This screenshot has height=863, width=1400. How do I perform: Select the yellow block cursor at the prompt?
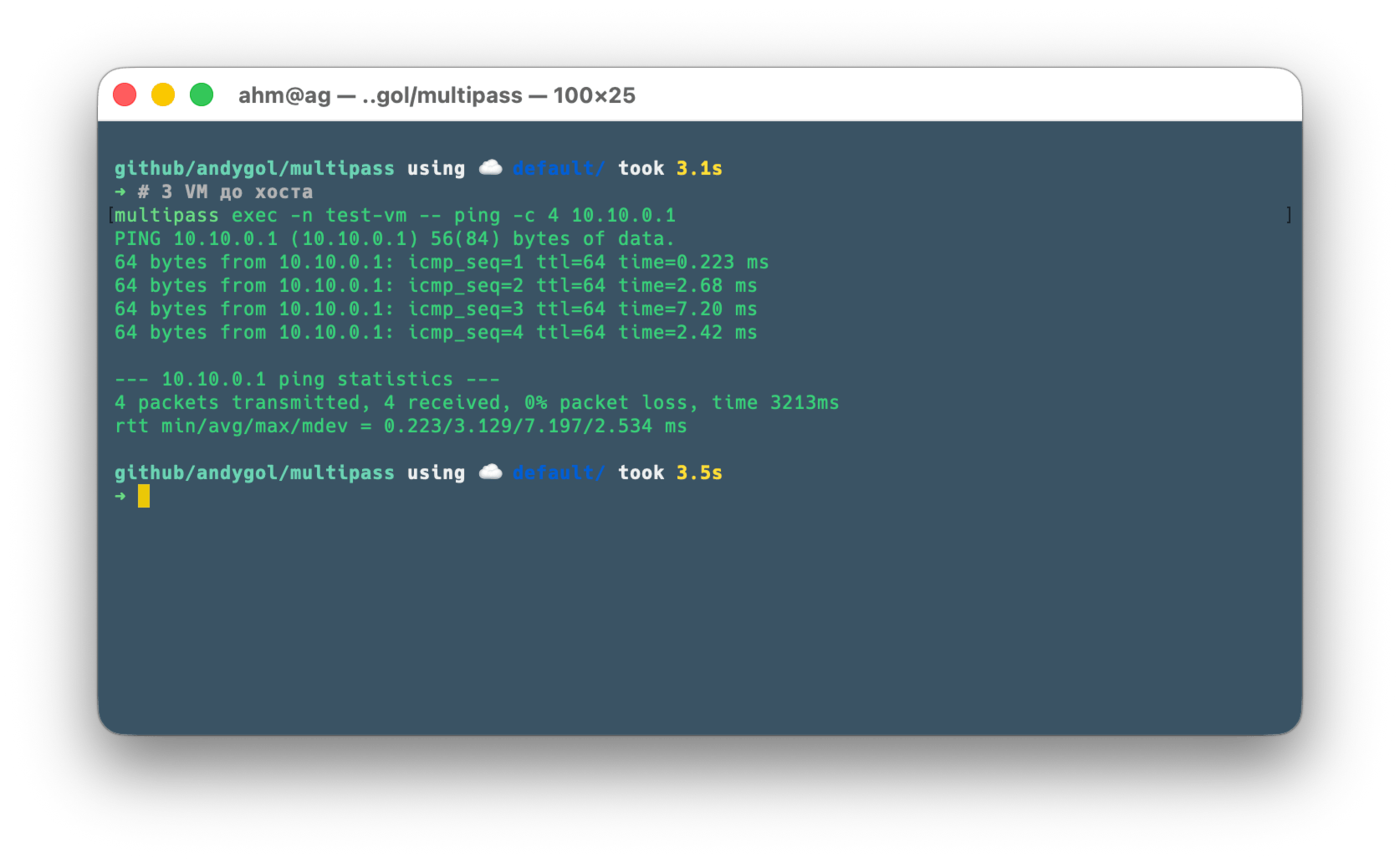coord(144,496)
